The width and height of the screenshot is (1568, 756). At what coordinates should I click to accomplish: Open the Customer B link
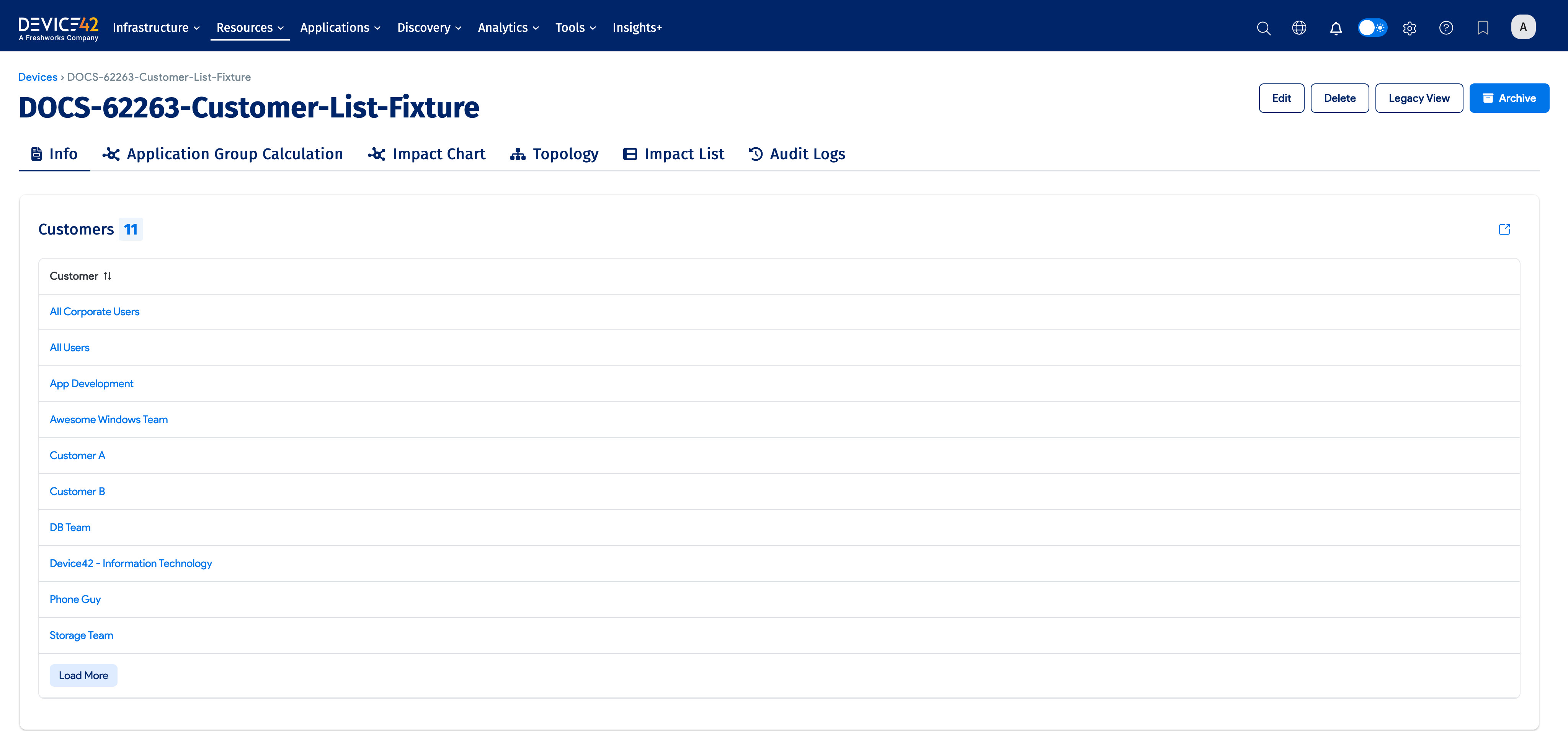pos(77,491)
